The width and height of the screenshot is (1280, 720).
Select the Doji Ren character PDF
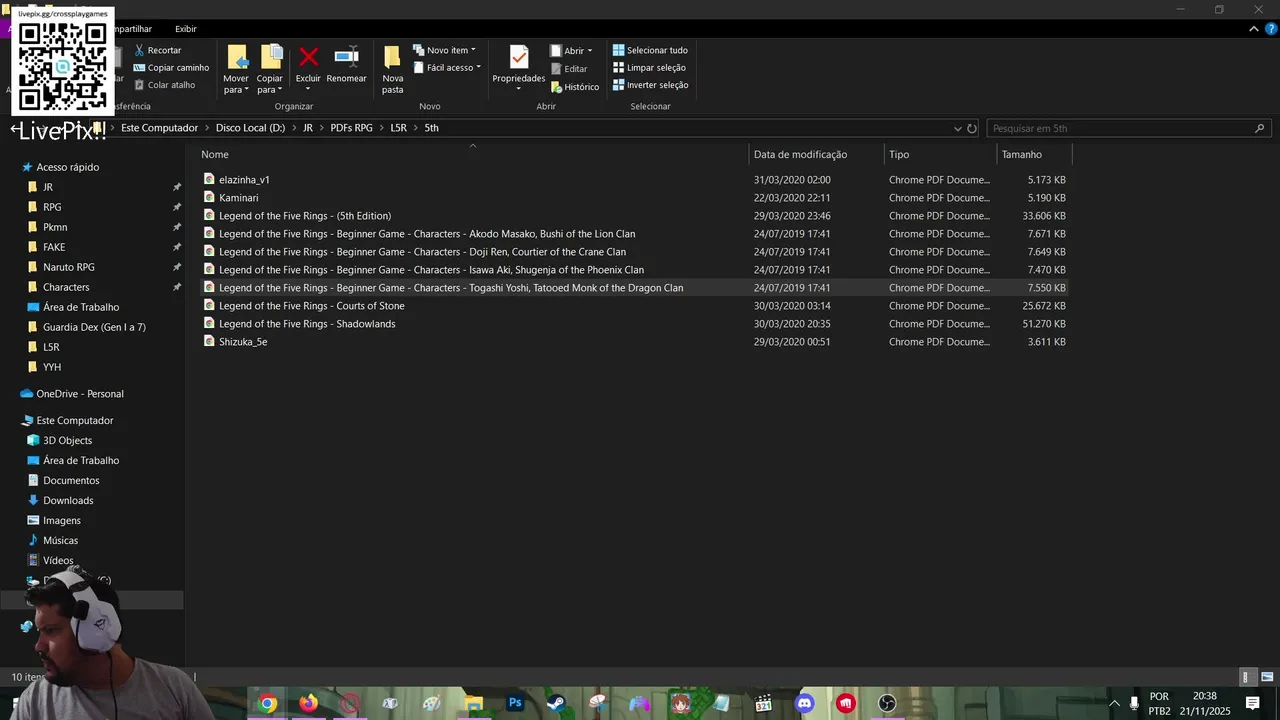(422, 252)
